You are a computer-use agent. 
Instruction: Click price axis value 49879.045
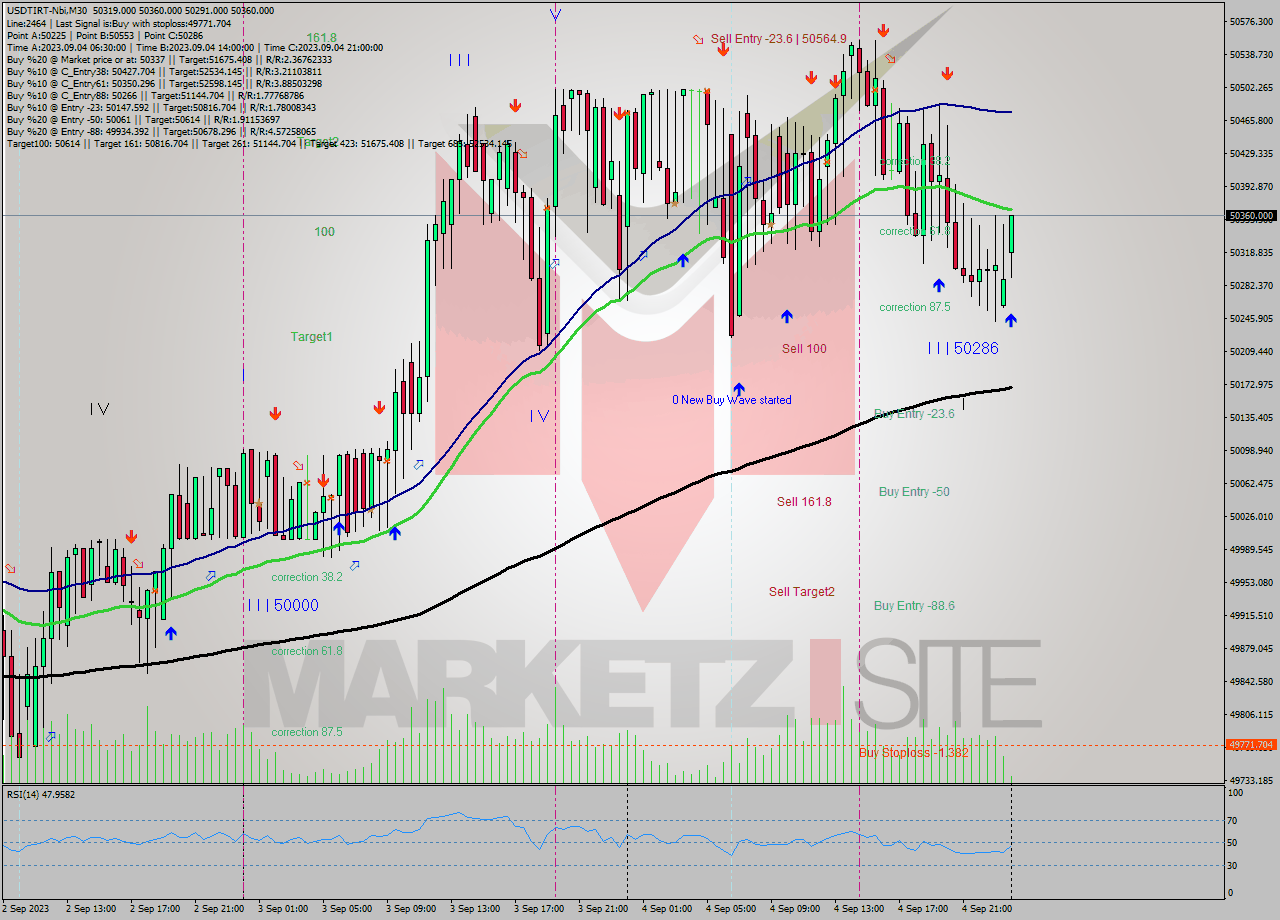click(x=1251, y=648)
